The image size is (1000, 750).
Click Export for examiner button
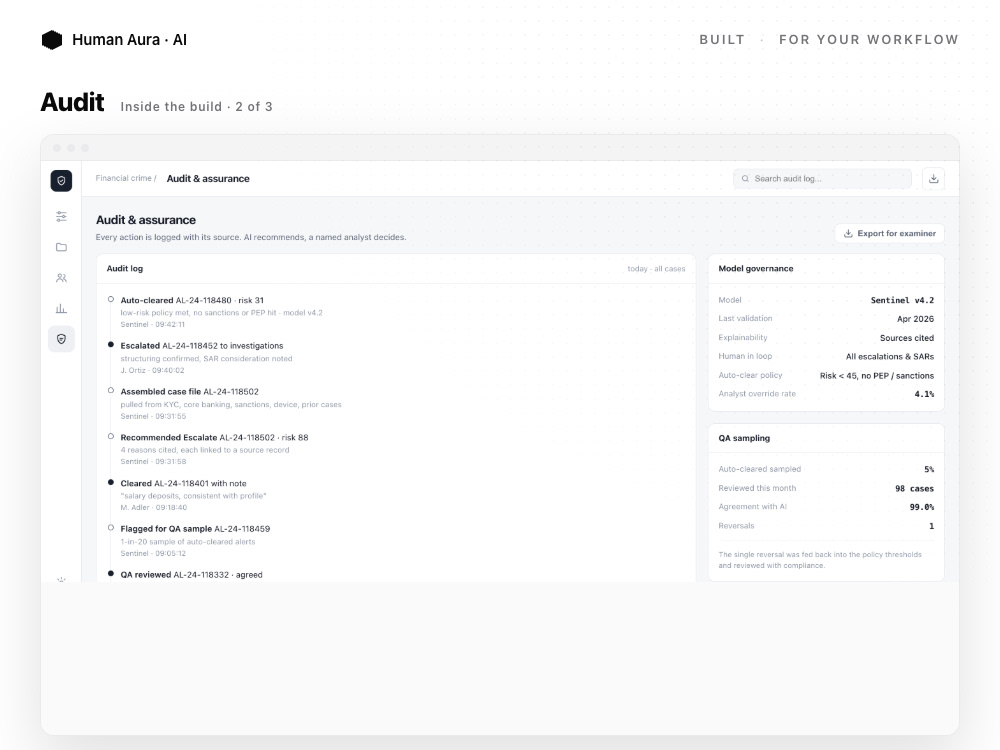coord(890,233)
